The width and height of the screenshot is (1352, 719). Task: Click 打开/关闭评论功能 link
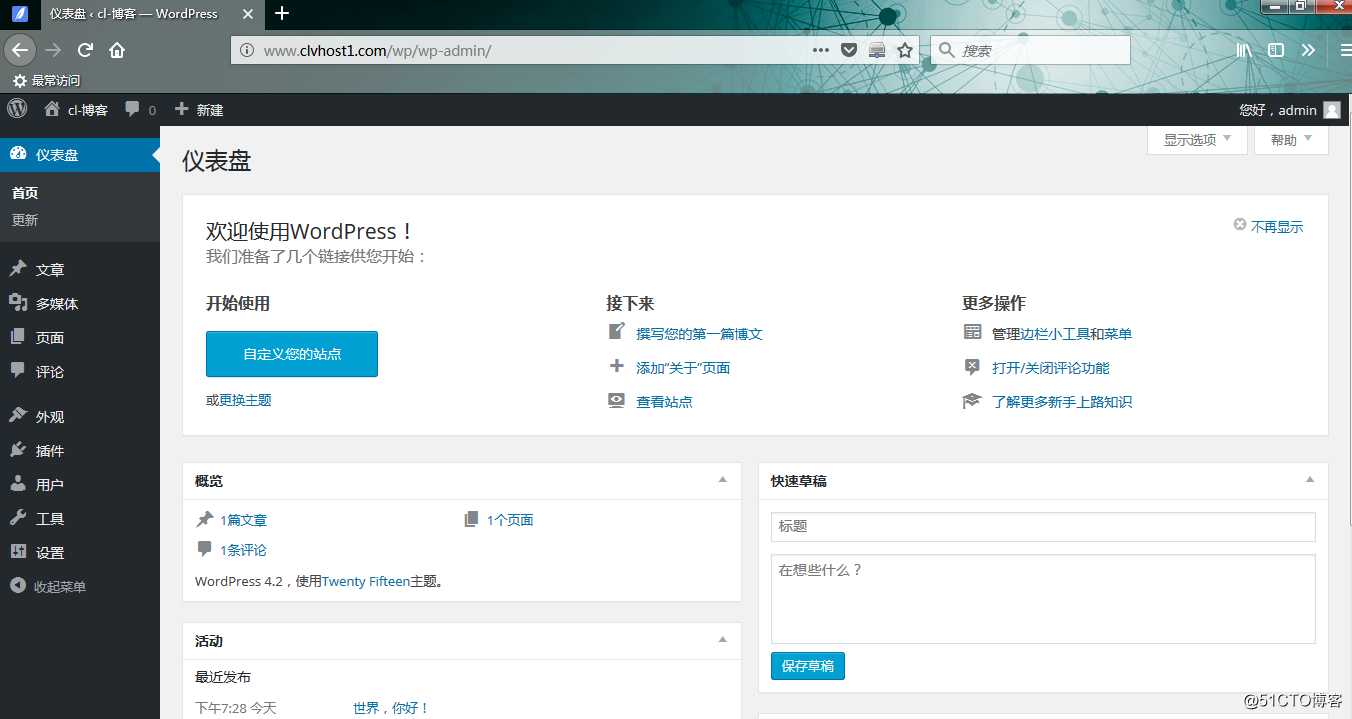click(1051, 368)
